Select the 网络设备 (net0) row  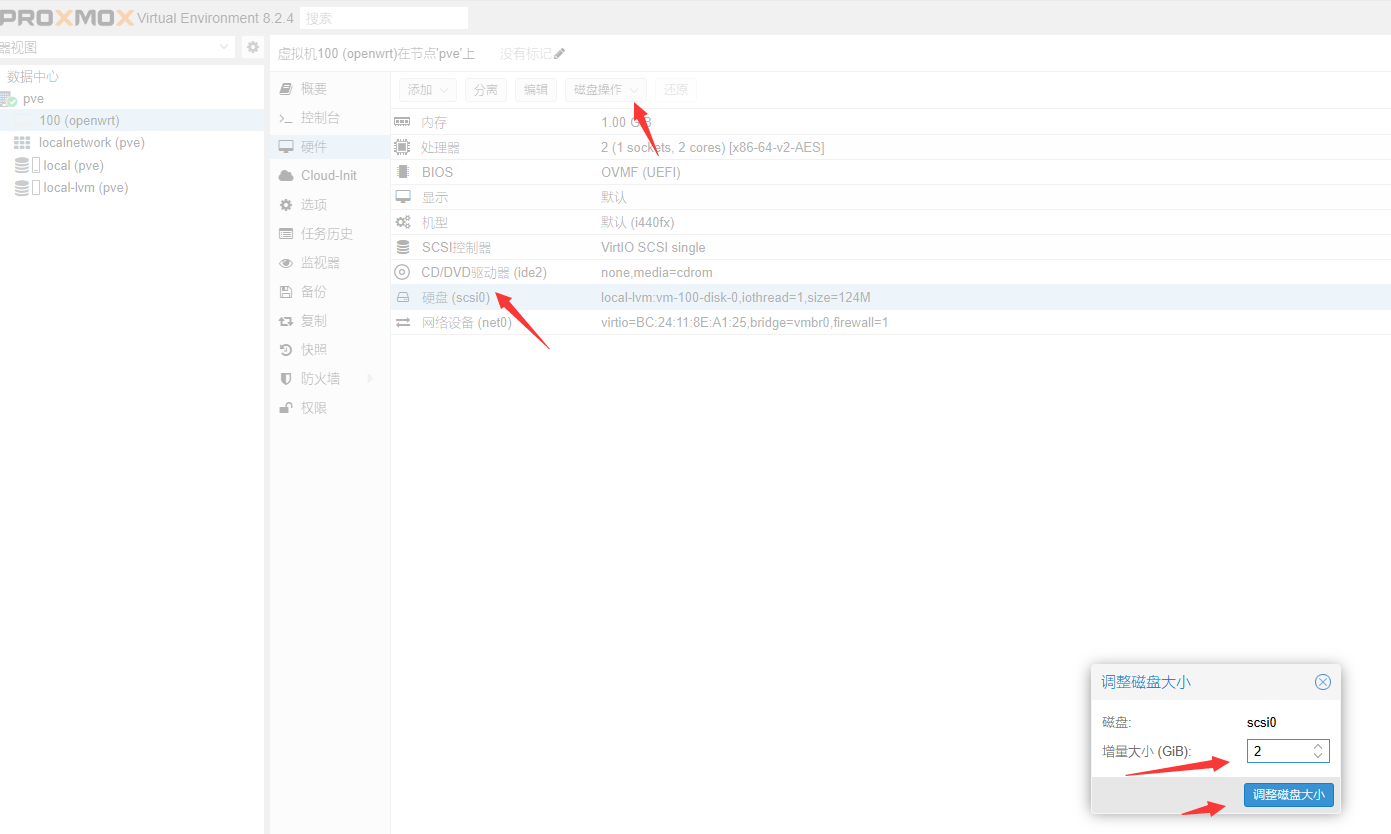[x=466, y=322]
